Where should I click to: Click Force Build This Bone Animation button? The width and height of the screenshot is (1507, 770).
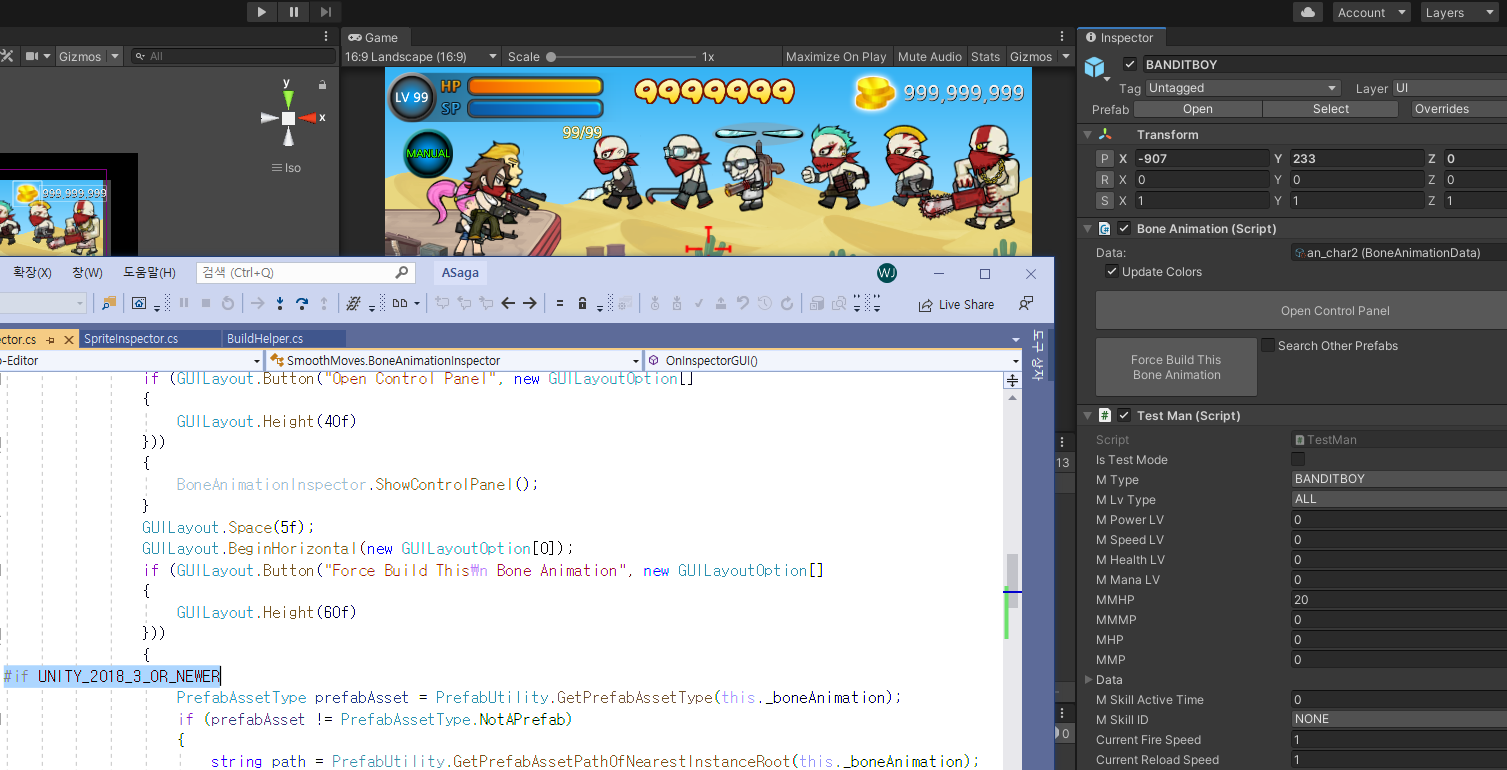pos(1176,367)
